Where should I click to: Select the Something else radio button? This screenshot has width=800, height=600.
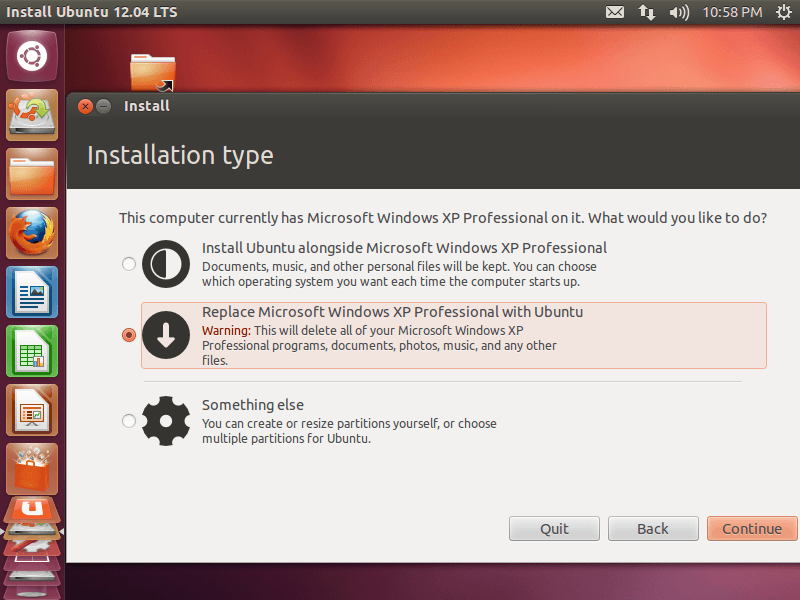(x=129, y=421)
